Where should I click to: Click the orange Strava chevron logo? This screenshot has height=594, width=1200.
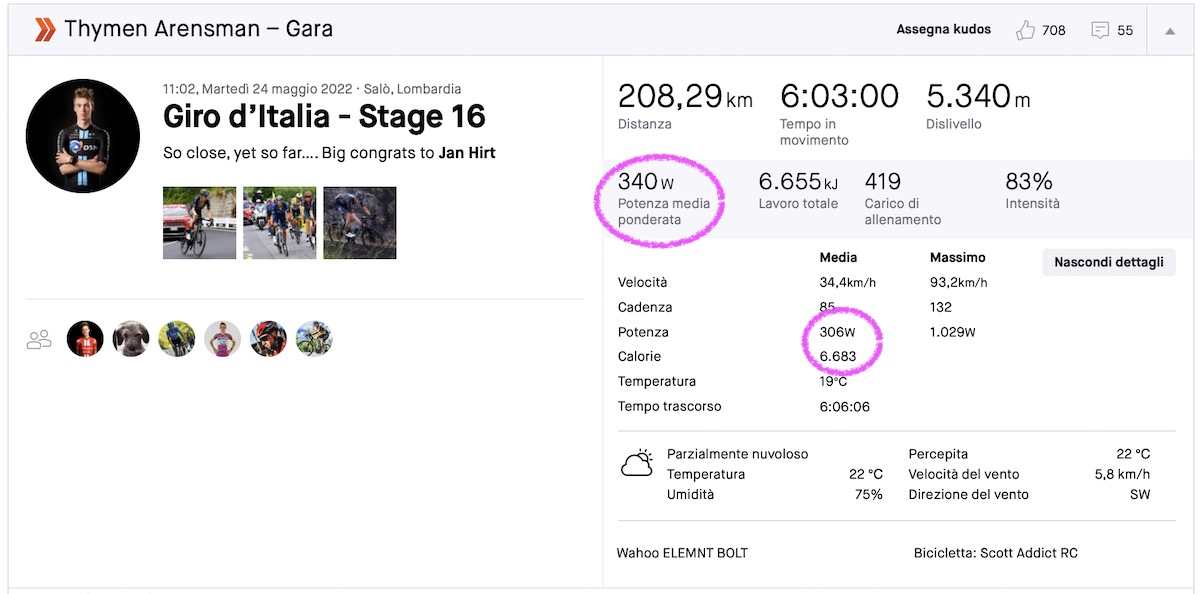click(x=44, y=30)
